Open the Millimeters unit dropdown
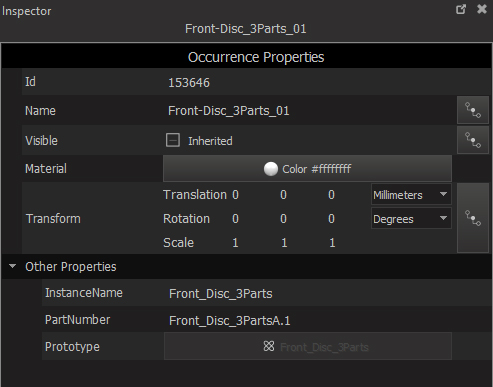This screenshot has width=493, height=387. click(411, 195)
